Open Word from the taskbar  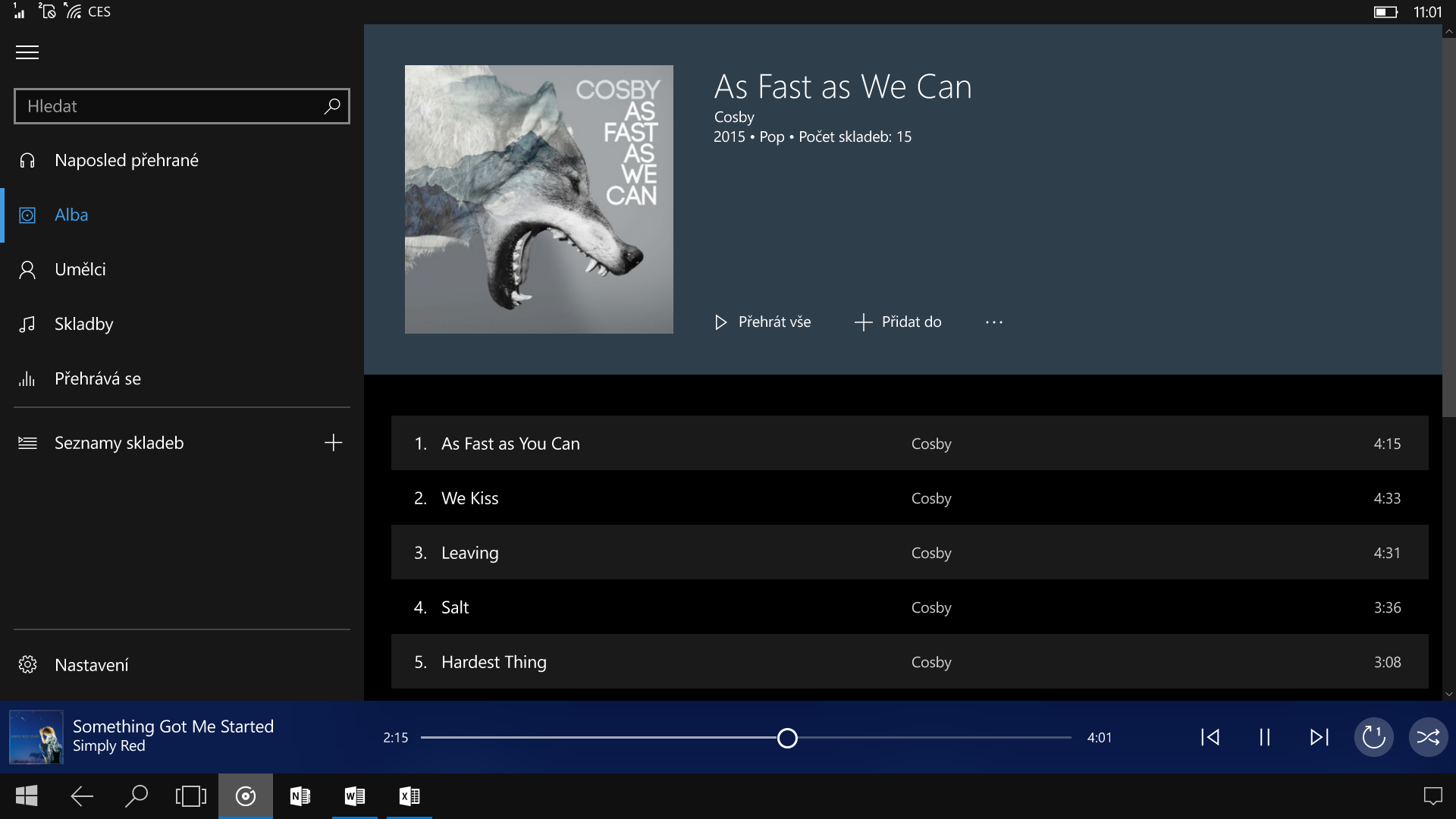tap(354, 795)
